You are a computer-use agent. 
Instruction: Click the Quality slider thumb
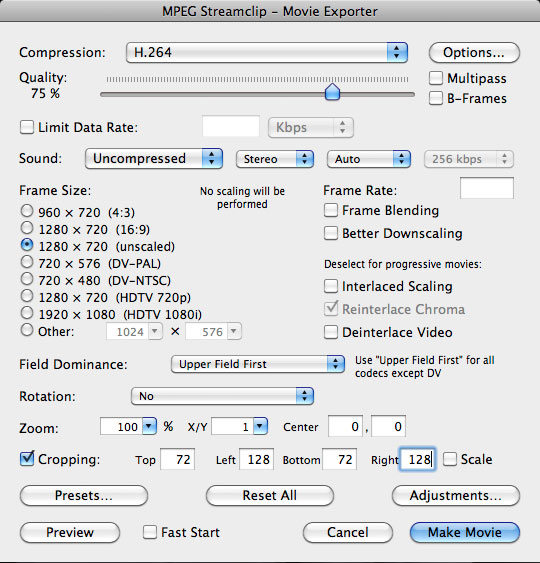[332, 92]
